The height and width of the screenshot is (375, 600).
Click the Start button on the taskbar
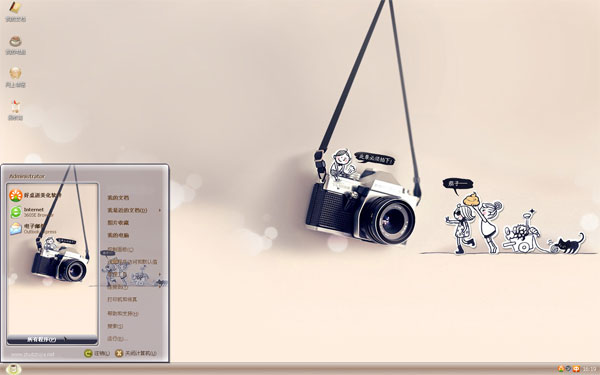click(13, 369)
